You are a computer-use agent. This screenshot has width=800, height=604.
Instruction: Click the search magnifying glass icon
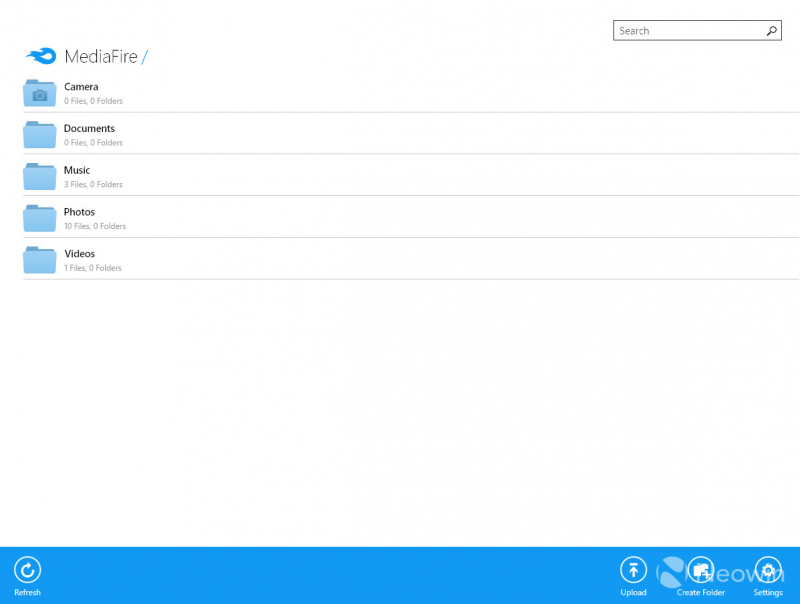point(772,31)
